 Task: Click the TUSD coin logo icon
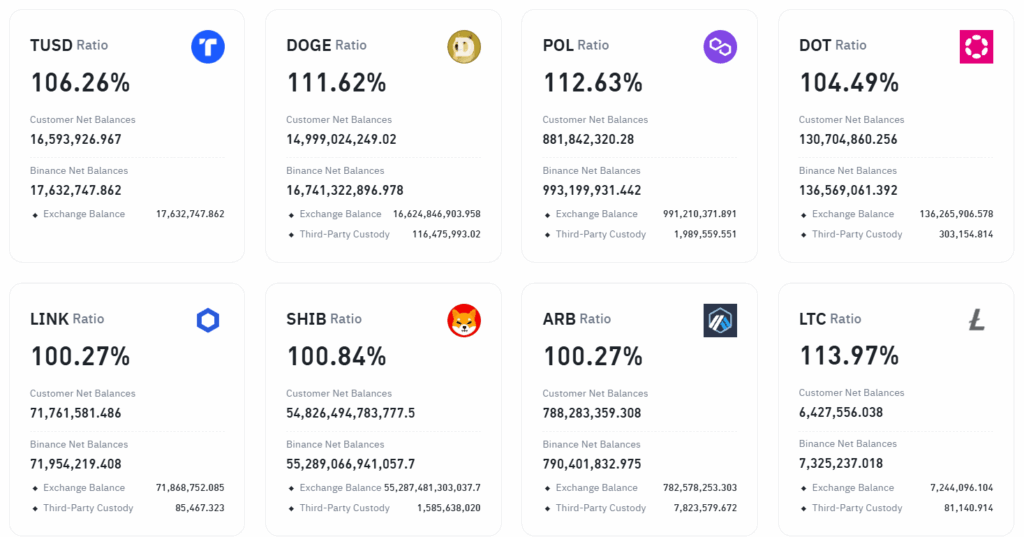(x=208, y=47)
